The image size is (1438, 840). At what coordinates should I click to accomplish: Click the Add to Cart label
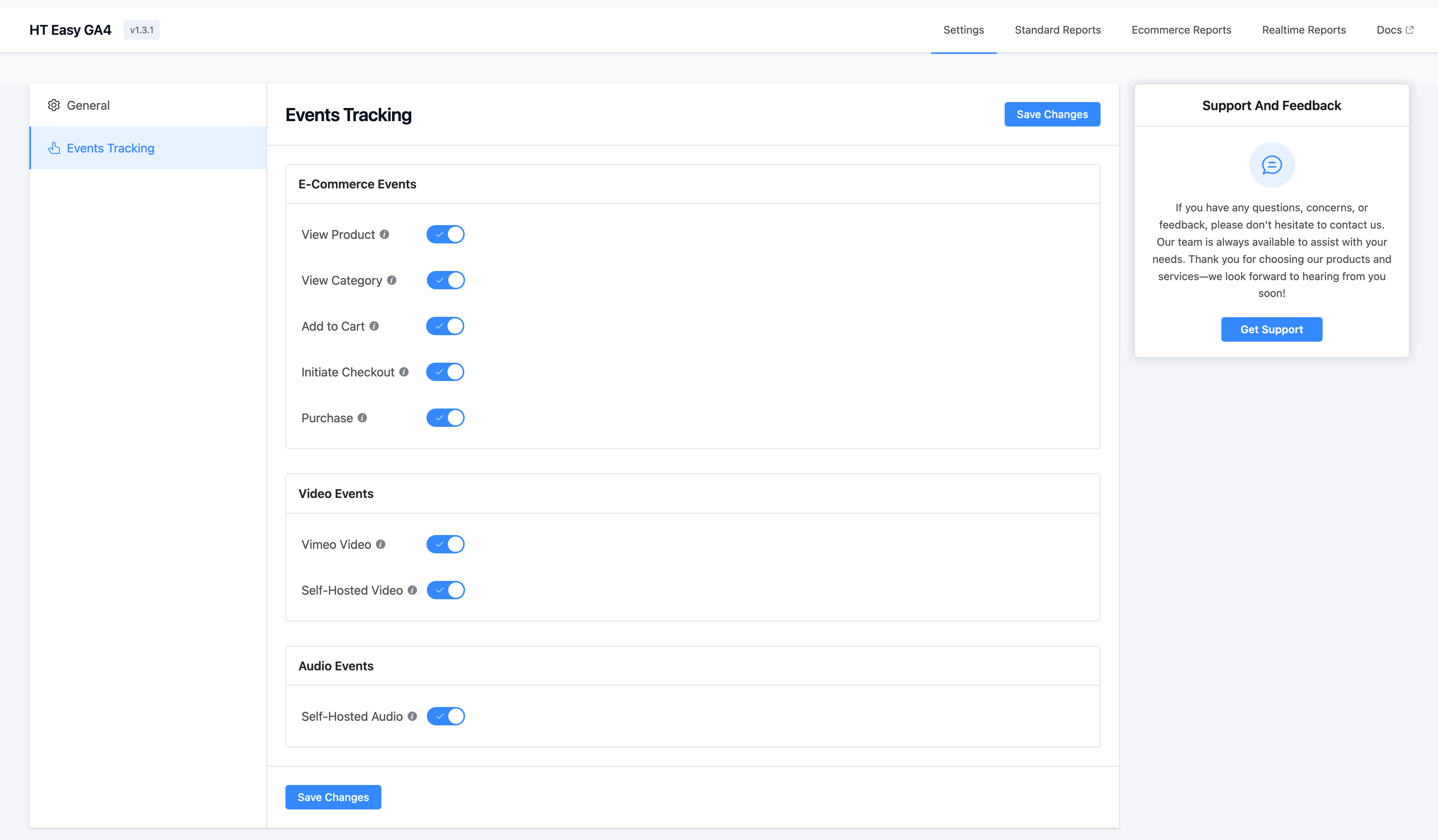coord(333,326)
